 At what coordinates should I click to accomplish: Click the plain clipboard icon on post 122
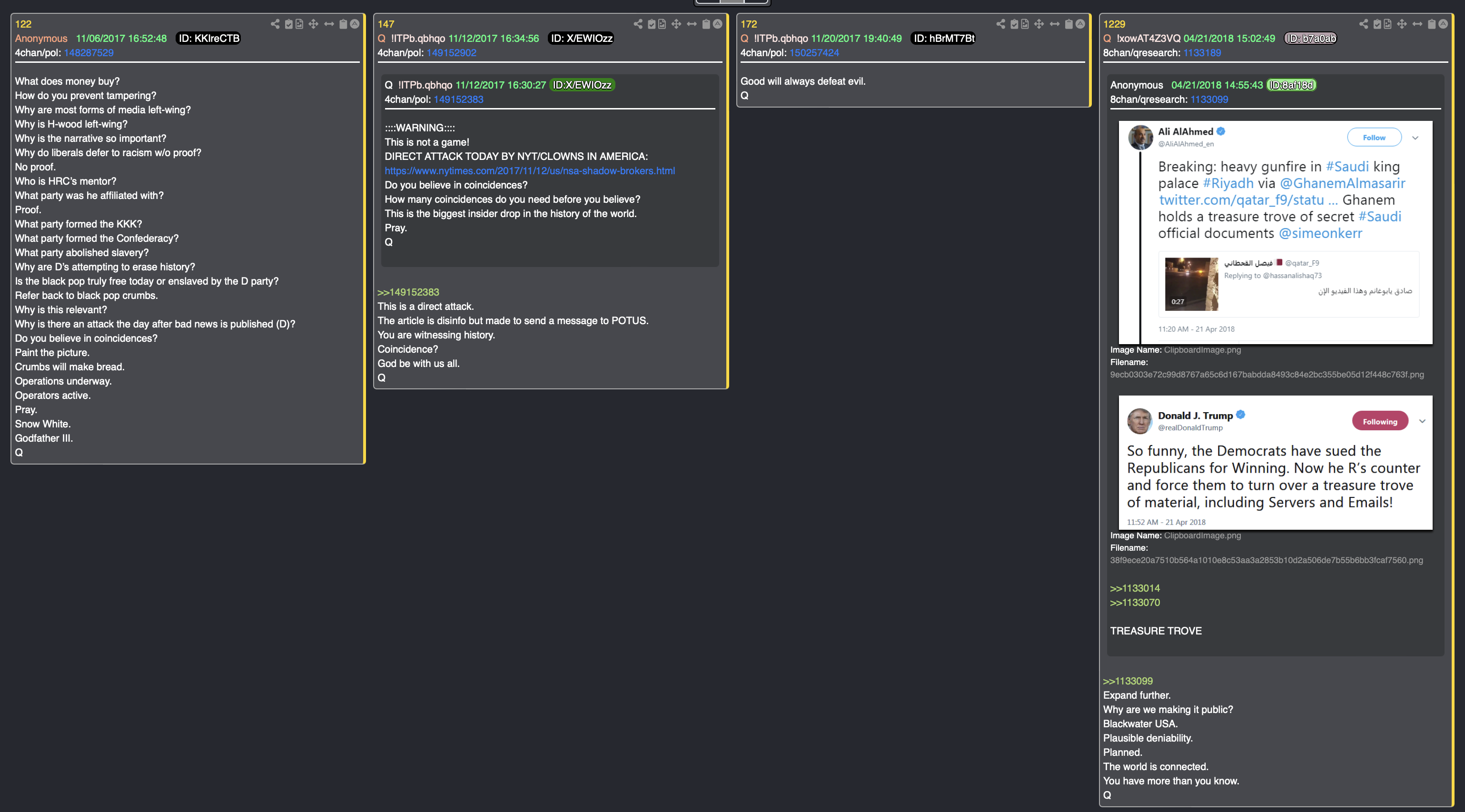[x=343, y=24]
